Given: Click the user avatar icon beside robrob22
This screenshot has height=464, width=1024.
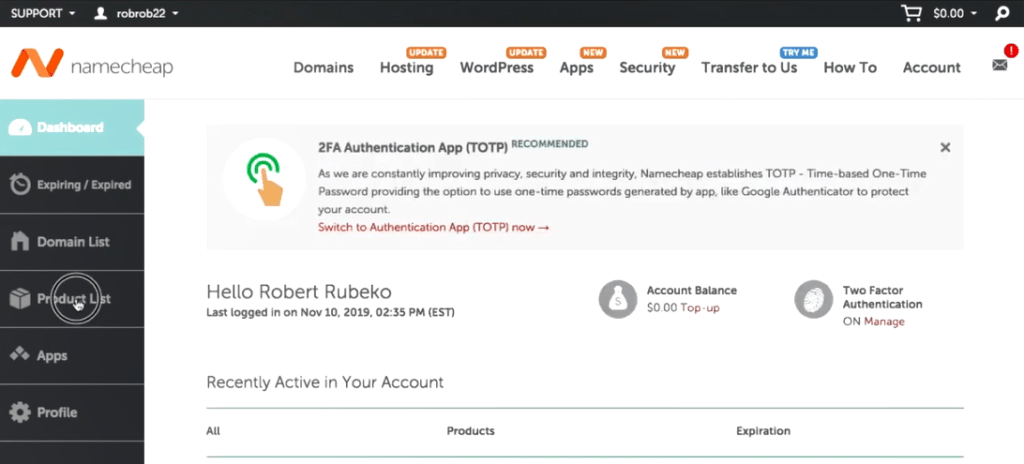Looking at the screenshot, I should coord(101,13).
